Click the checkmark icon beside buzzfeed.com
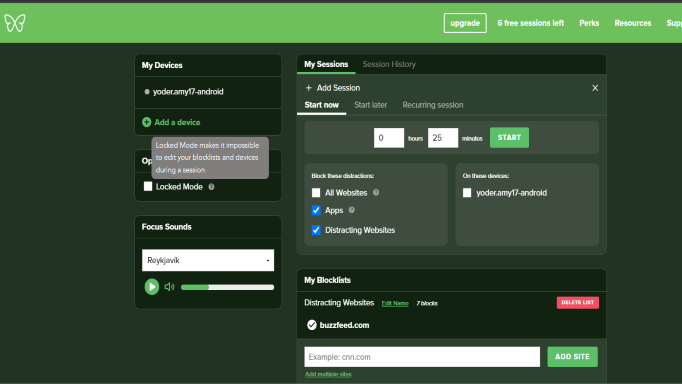 click(311, 325)
